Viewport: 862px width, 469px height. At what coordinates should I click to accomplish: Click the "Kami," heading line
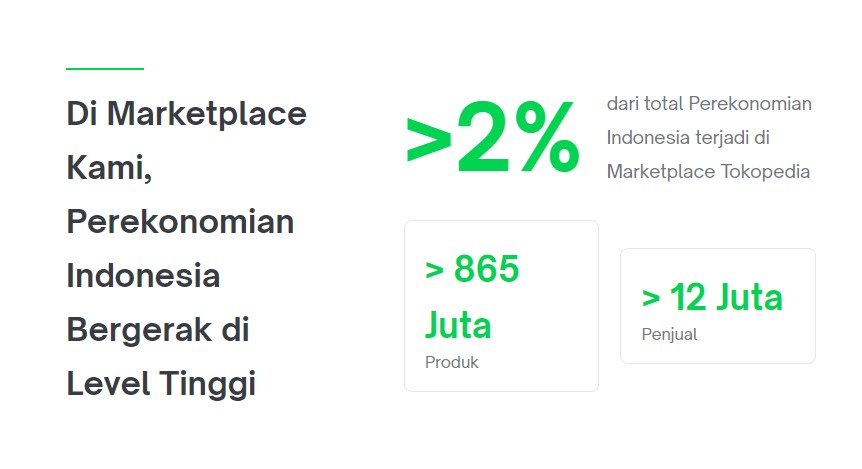click(x=109, y=168)
